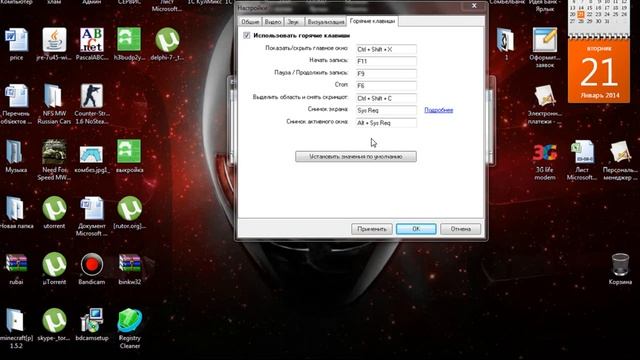Image resolution: width=640 pixels, height=360 pixels.
Task: Click the Показать/скрыть главное окно hotkey field
Action: [386, 49]
